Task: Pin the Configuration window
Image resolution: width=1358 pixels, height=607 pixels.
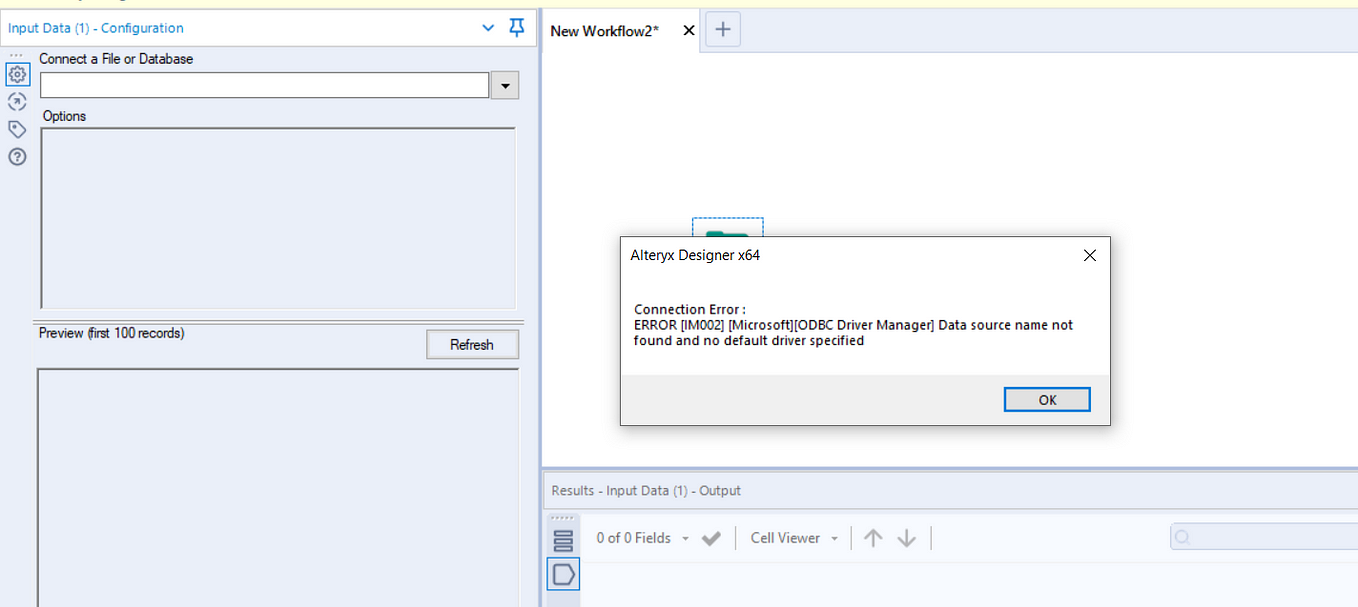Action: (x=517, y=28)
